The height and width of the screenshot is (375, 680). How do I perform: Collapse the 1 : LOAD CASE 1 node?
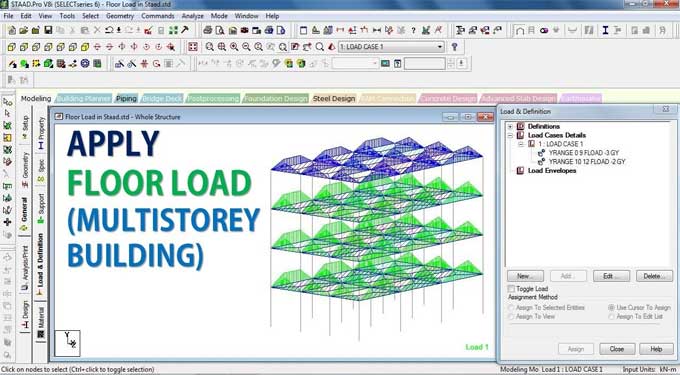coord(521,144)
